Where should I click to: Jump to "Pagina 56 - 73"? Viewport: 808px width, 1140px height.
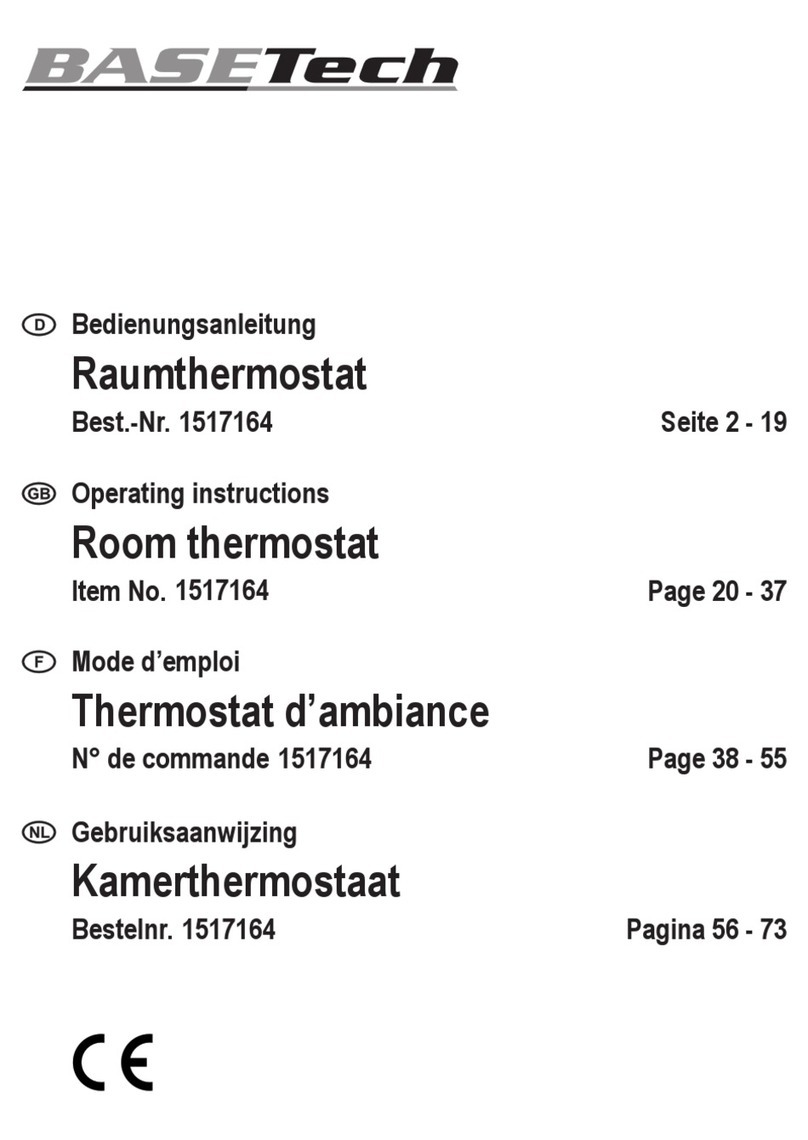(706, 929)
